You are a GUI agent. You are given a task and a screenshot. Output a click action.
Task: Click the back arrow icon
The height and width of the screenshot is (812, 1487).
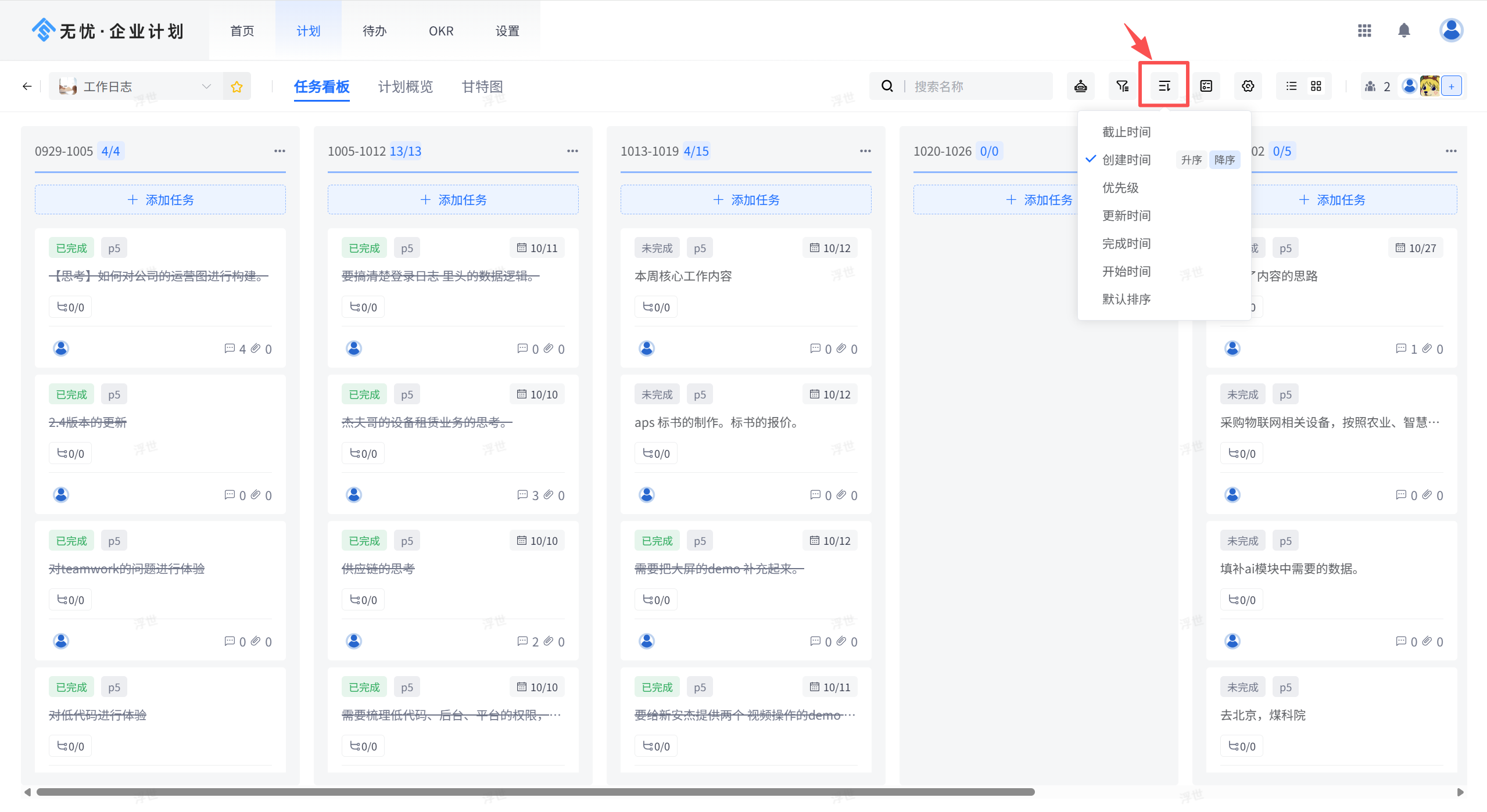tap(27, 87)
